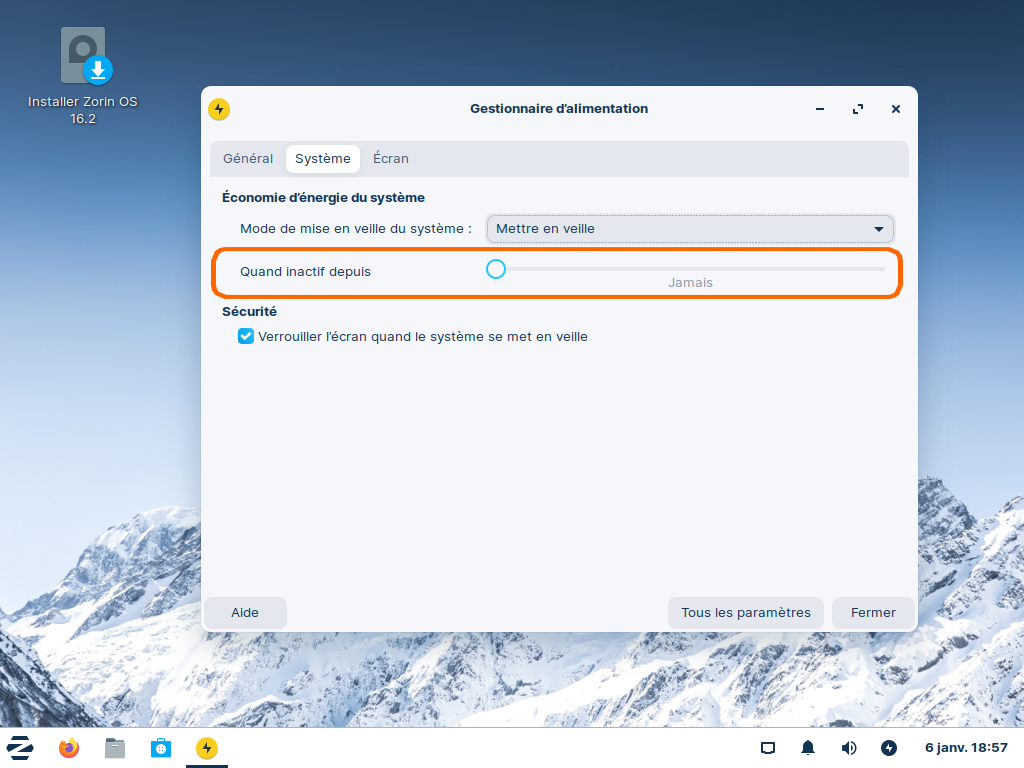The image size is (1024, 768).
Task: Open Tous les paramètres
Action: (x=745, y=613)
